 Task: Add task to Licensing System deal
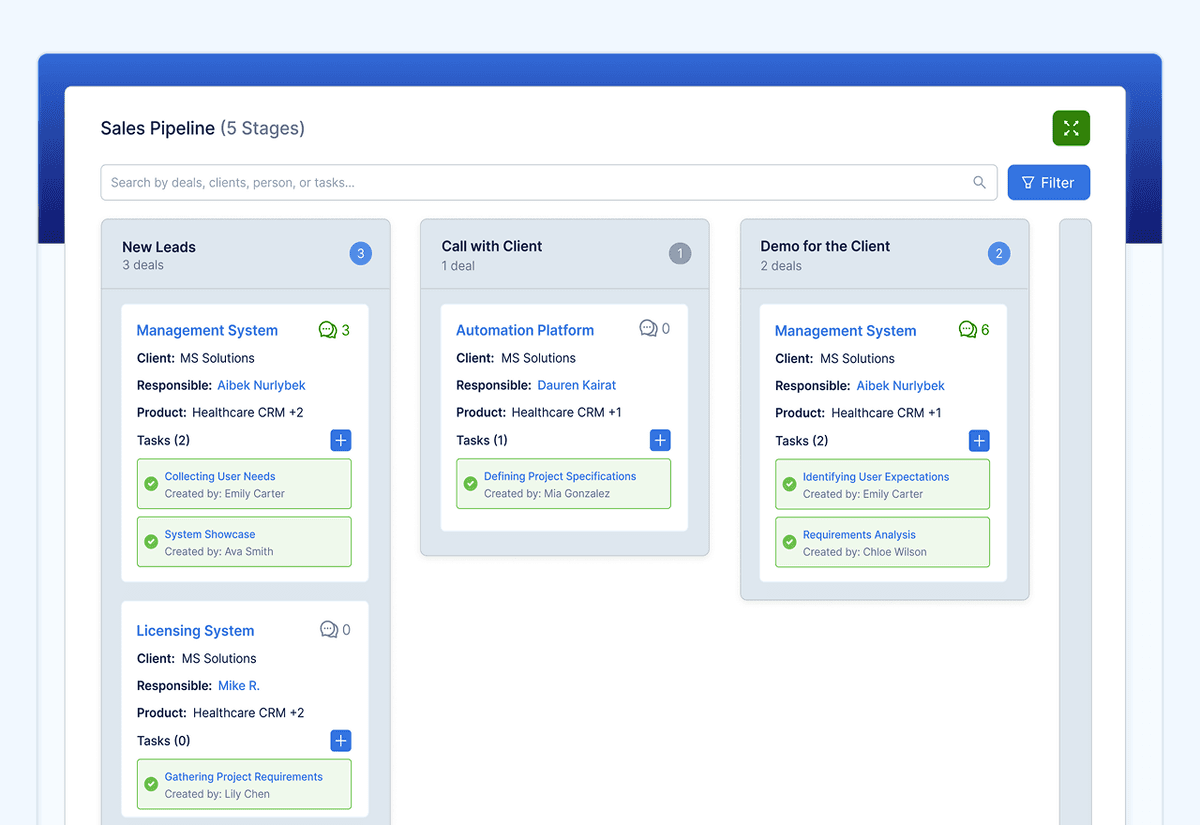(341, 741)
